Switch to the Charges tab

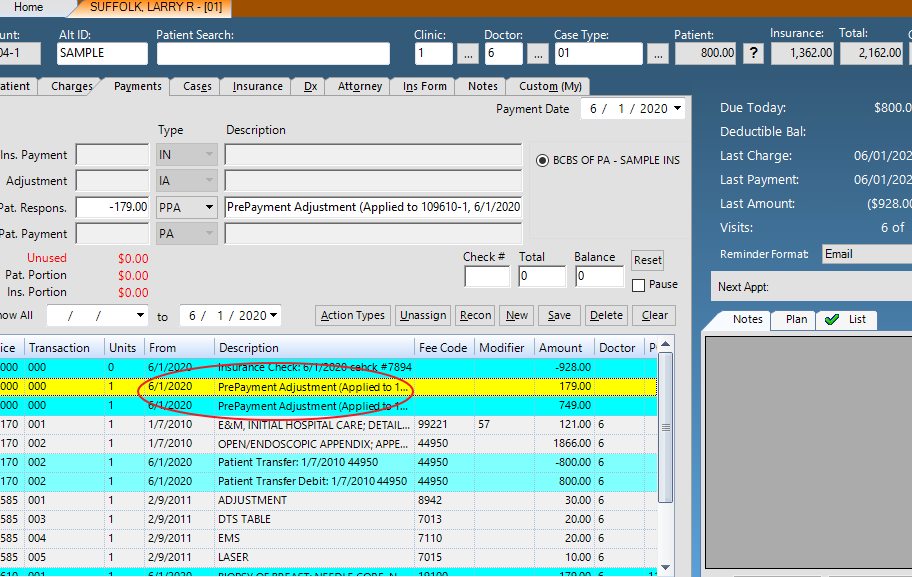71,86
